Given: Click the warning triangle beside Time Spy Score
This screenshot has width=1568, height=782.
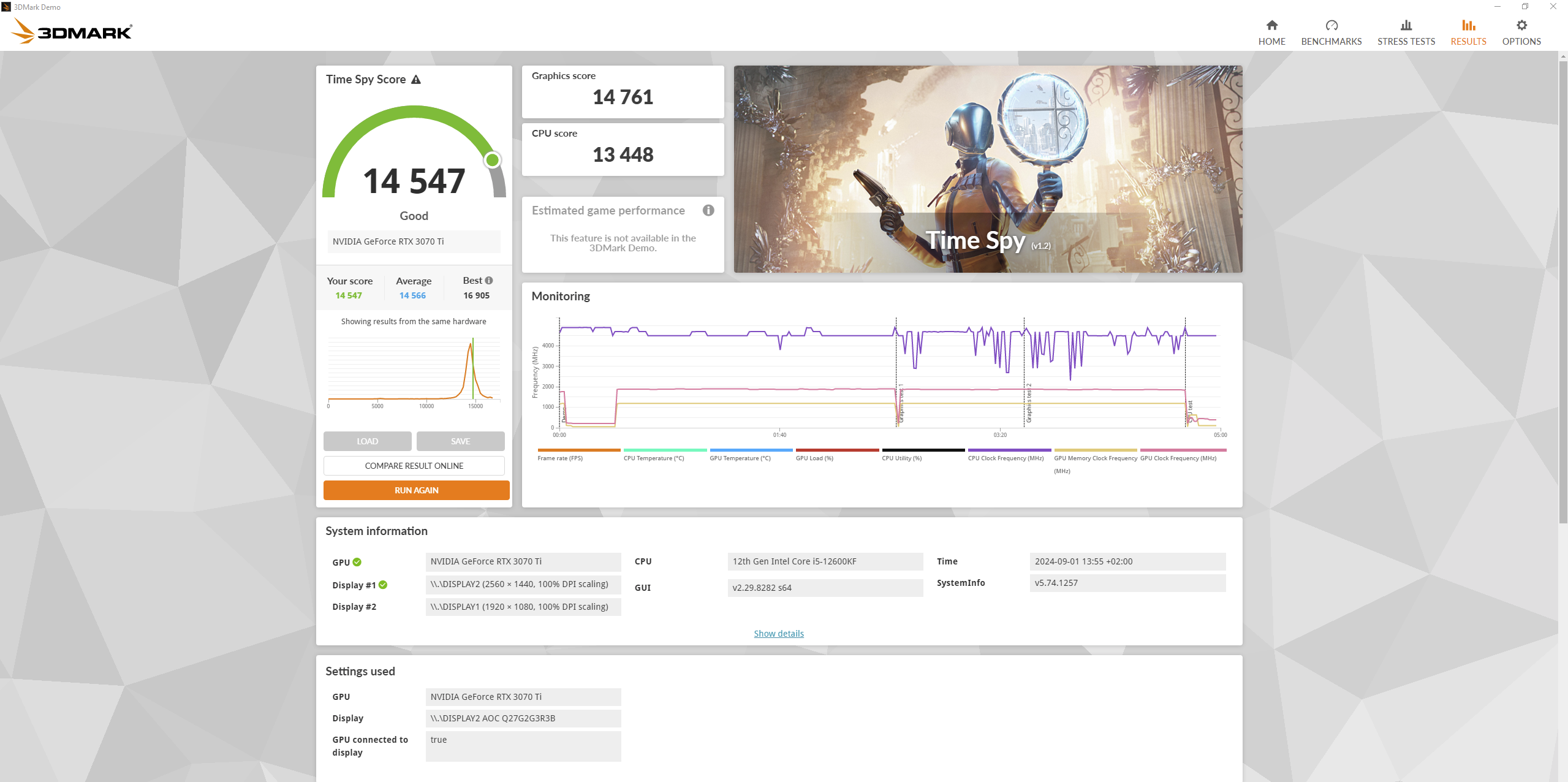Looking at the screenshot, I should coord(416,80).
